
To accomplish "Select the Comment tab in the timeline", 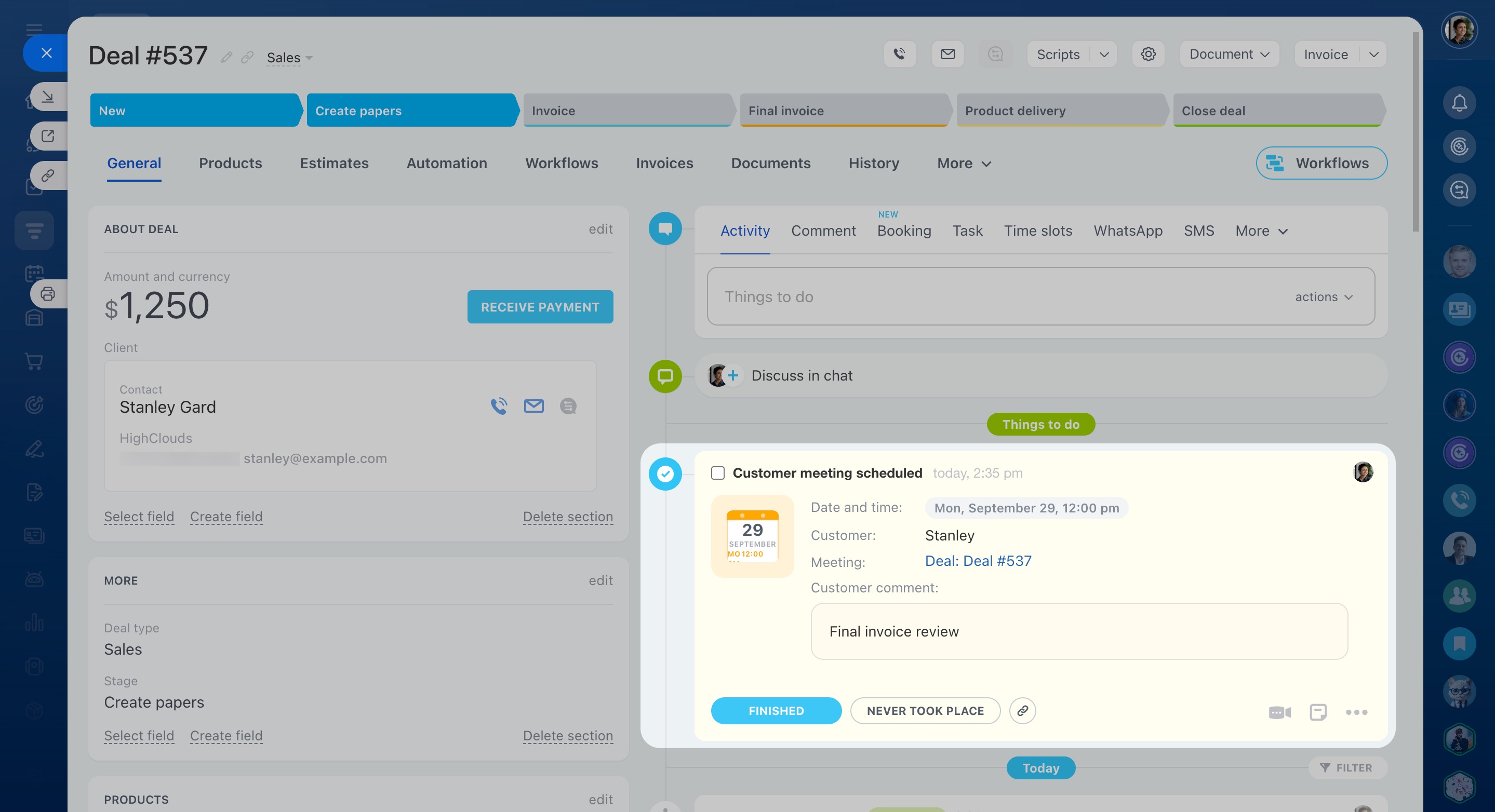I will coord(823,231).
